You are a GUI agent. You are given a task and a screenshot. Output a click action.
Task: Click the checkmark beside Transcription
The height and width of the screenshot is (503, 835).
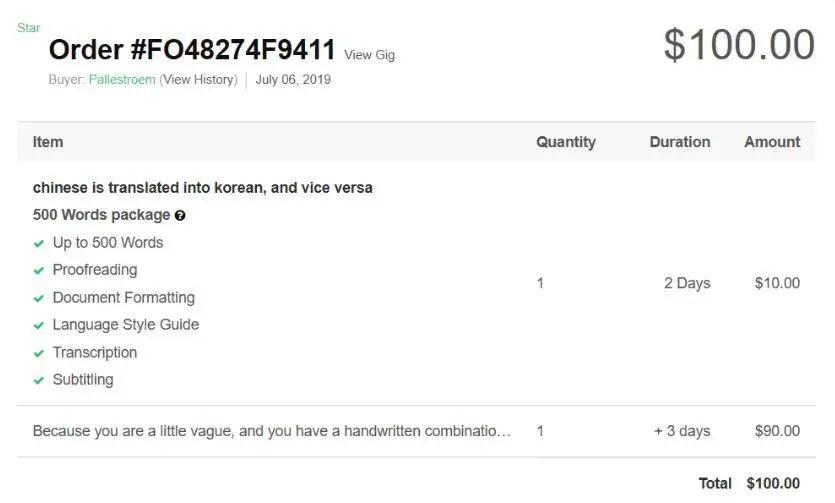point(39,353)
